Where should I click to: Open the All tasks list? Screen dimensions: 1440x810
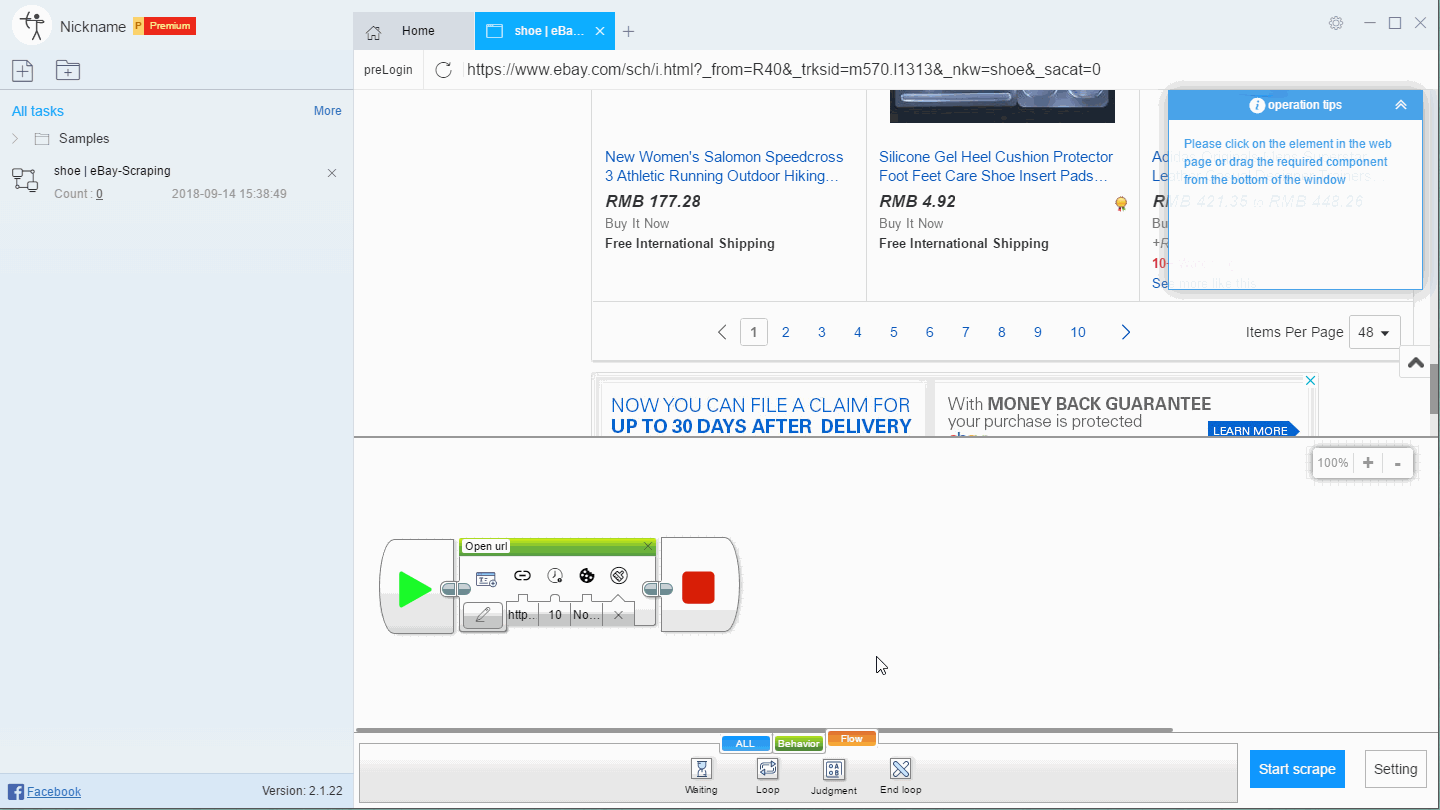[38, 111]
